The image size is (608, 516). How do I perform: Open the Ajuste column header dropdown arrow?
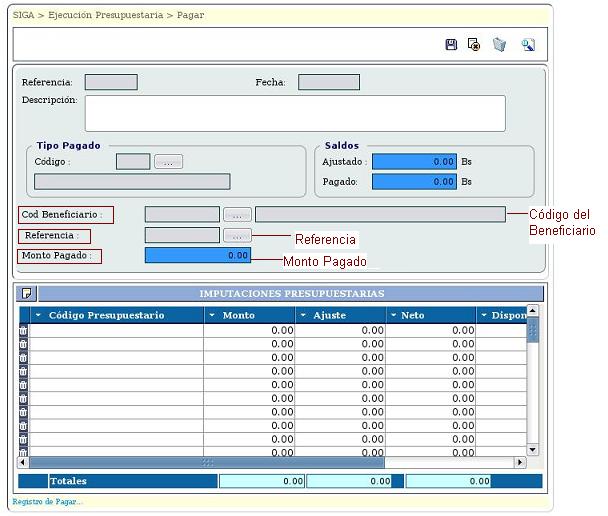(304, 315)
